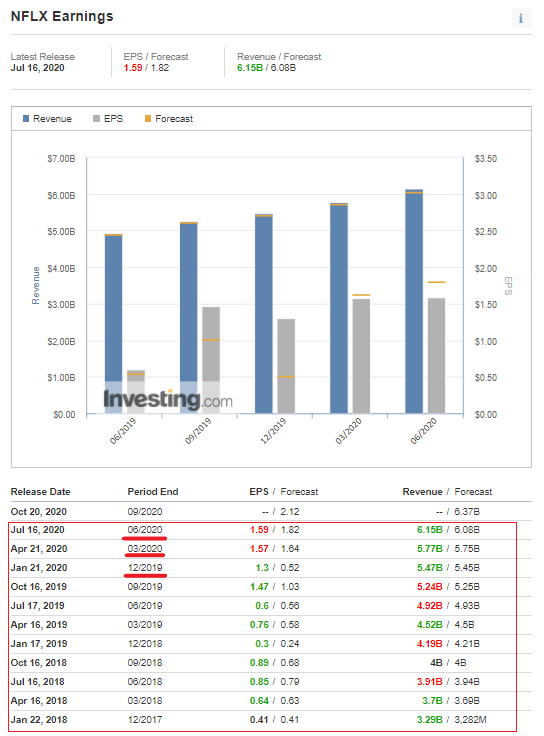Click the 'Release Date' column header

click(40, 492)
